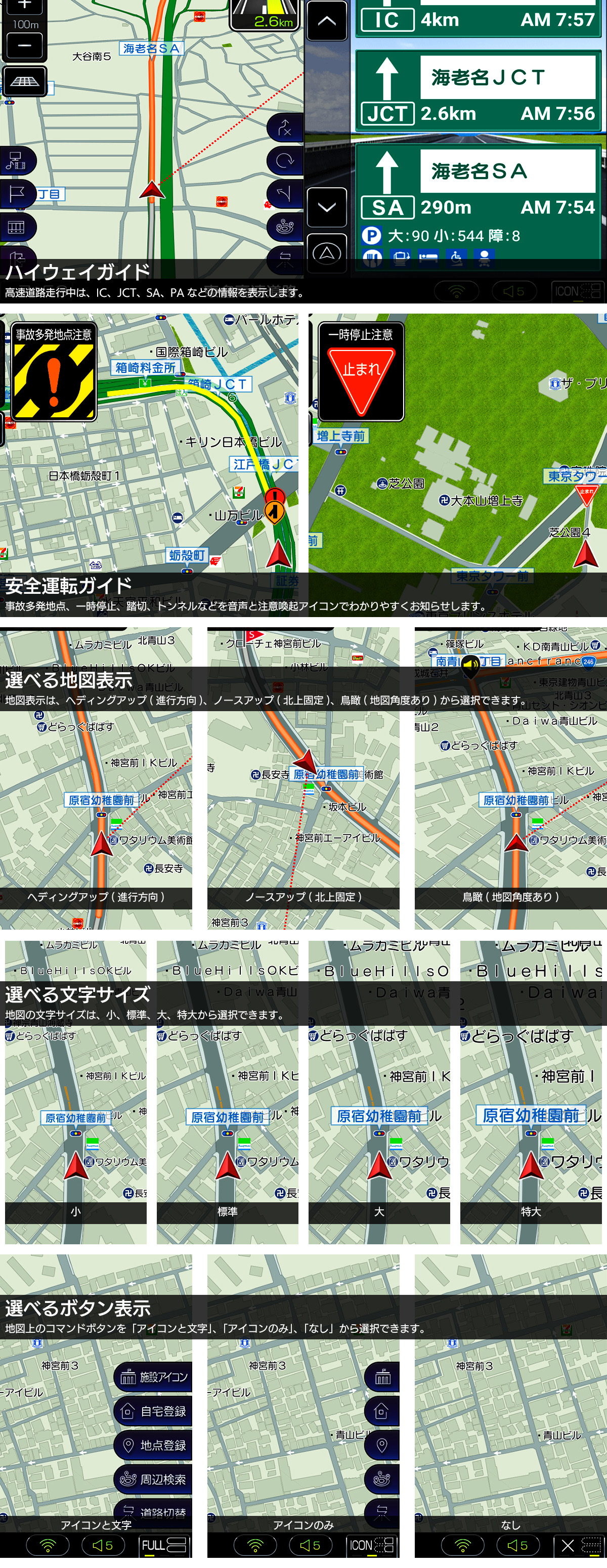Tap the 2.6km lane guidance widget

click(266, 15)
